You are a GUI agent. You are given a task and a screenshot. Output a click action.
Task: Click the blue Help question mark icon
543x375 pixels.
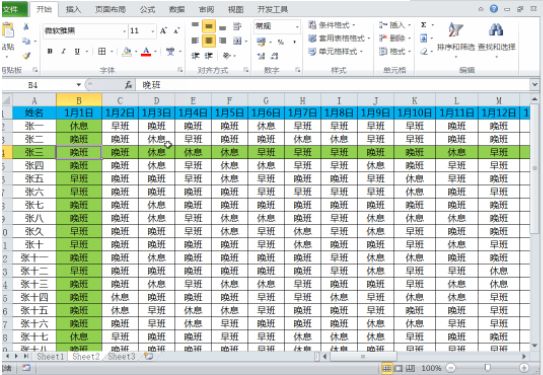tap(494, 9)
